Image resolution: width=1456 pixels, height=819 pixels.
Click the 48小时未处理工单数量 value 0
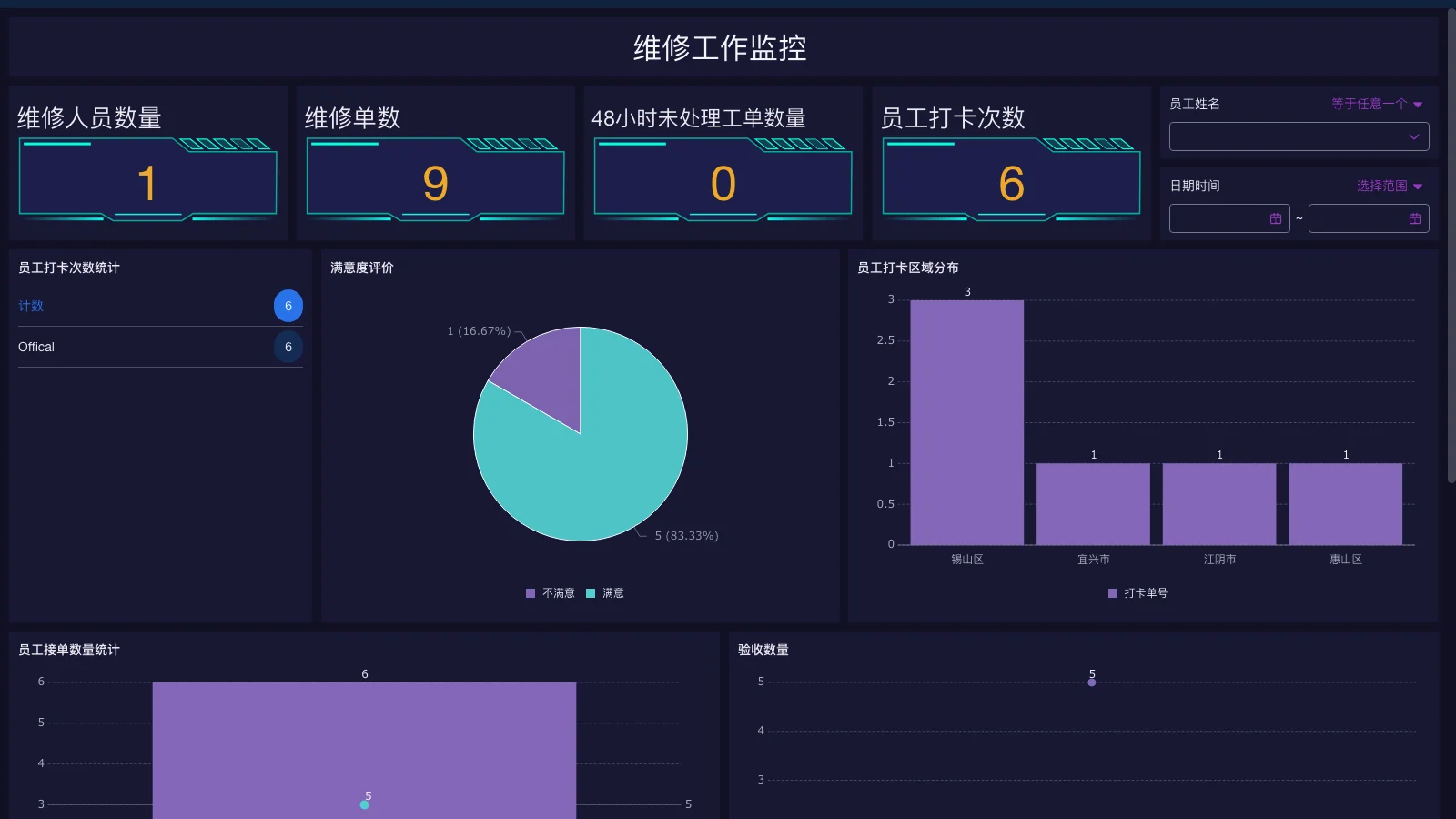[723, 184]
